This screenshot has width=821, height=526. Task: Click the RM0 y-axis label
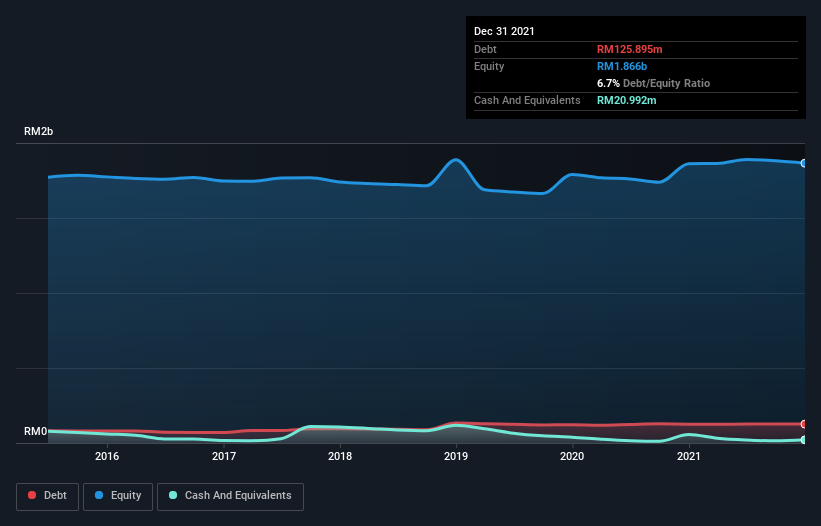click(x=35, y=431)
